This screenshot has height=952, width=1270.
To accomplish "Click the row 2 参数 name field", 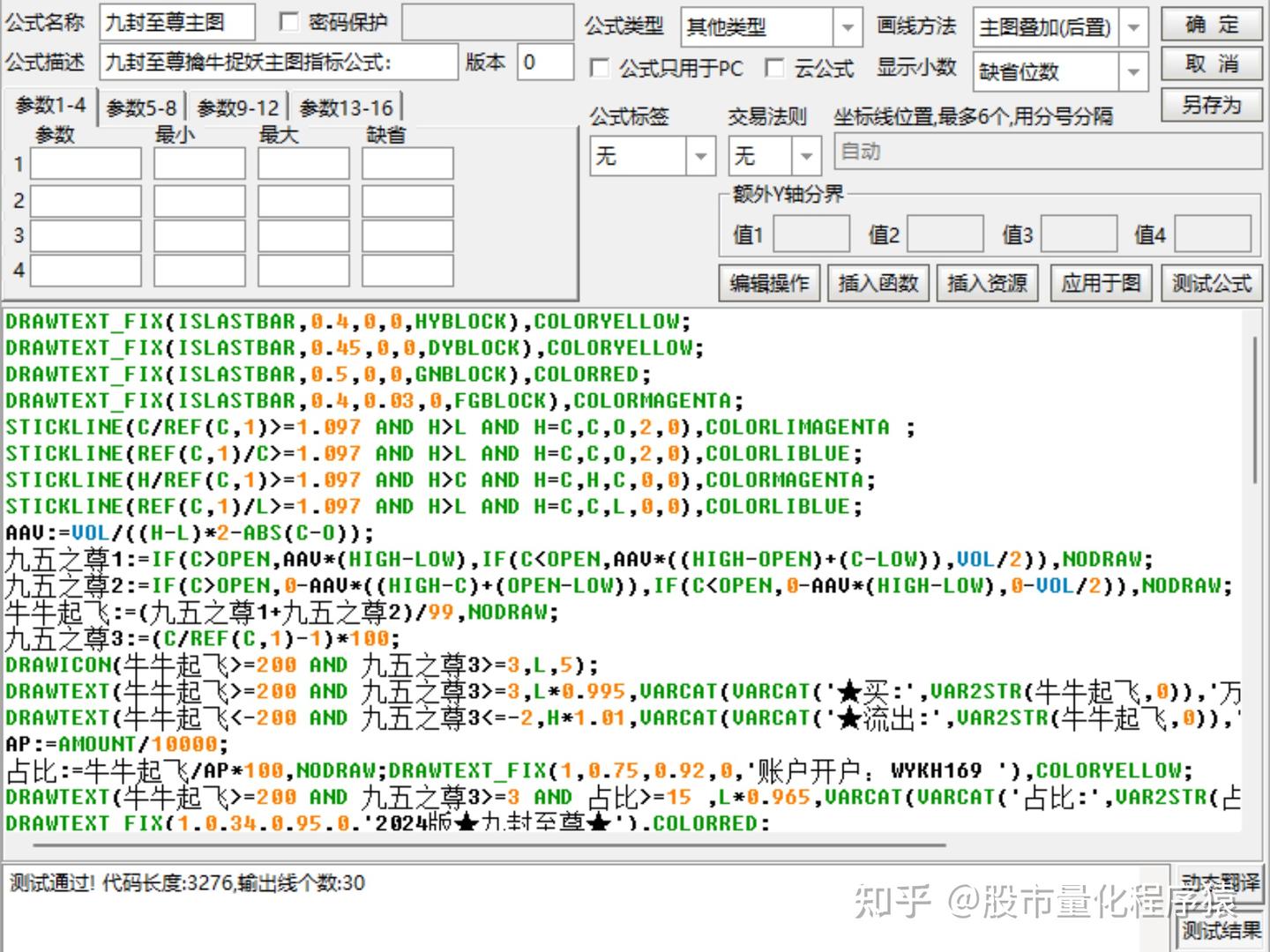I will (x=86, y=201).
